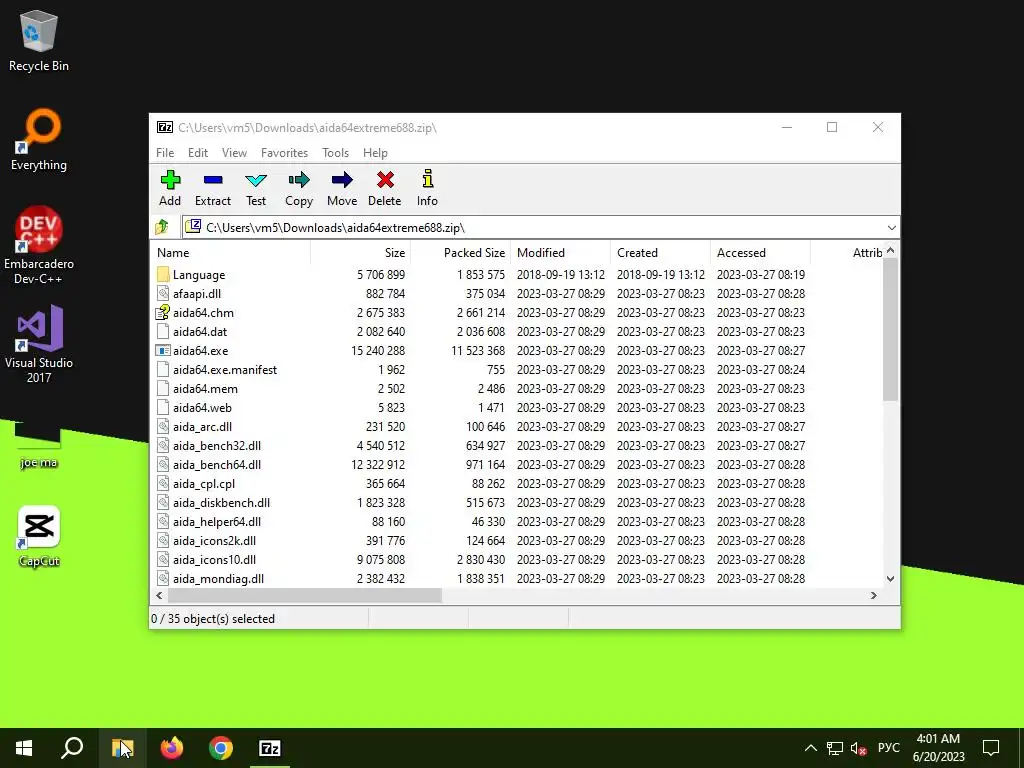This screenshot has height=768, width=1024.
Task: Click the vertical scrollbar up arrow
Action: click(x=891, y=250)
